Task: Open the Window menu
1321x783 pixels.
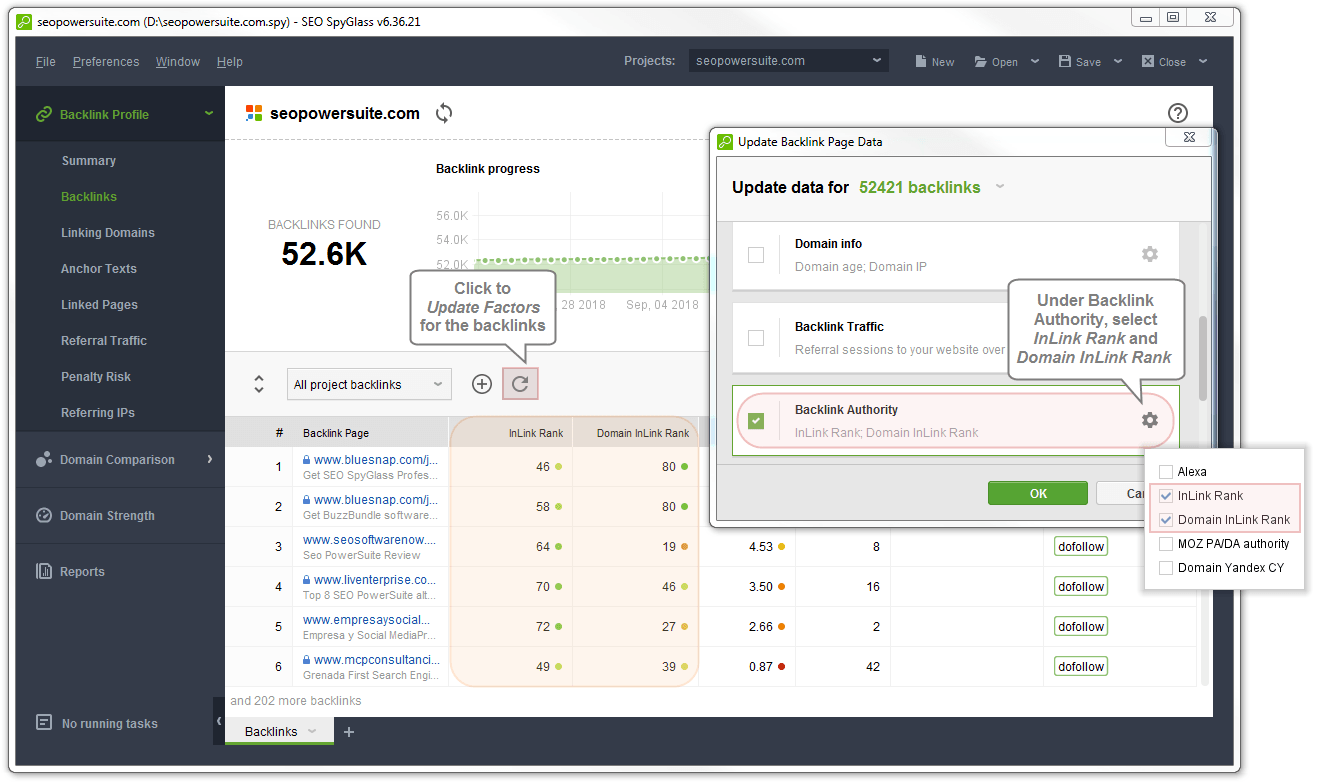Action: (178, 62)
